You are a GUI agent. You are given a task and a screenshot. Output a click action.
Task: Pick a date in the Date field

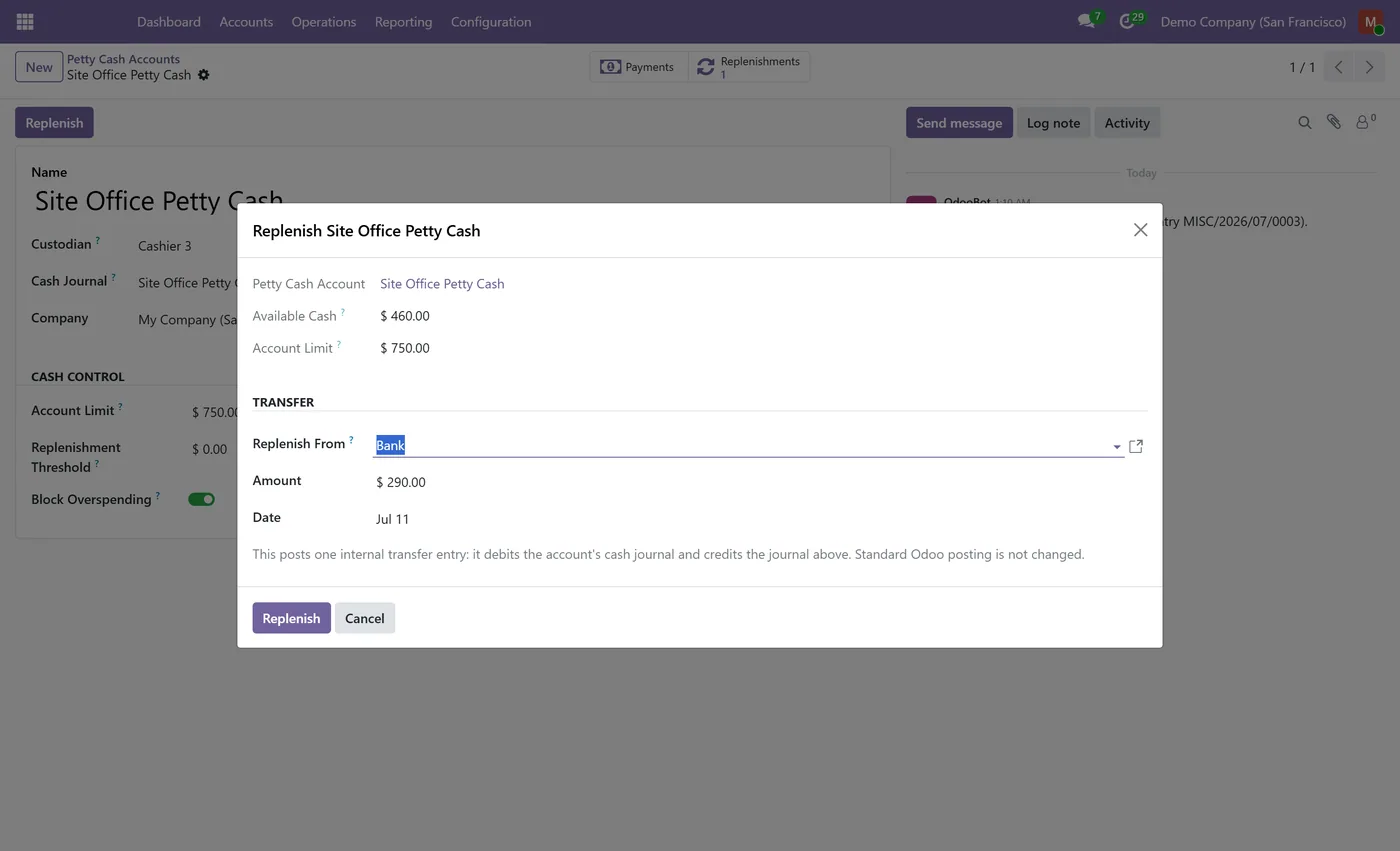click(x=760, y=519)
